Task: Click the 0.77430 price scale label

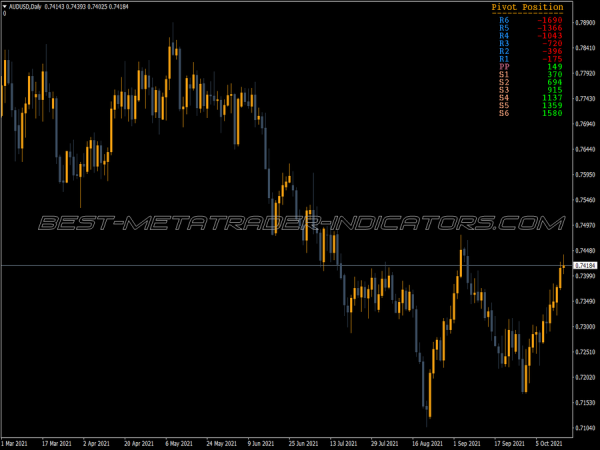Action: 585,98
